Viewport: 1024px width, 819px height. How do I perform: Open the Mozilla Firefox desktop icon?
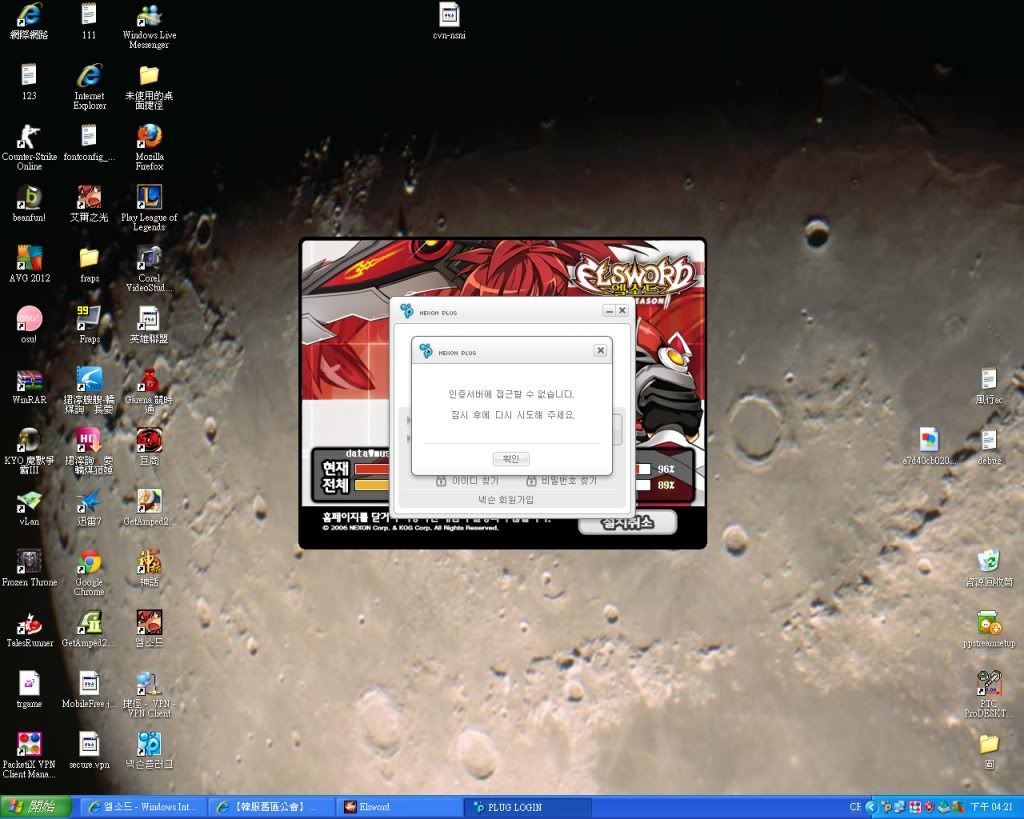tap(149, 136)
